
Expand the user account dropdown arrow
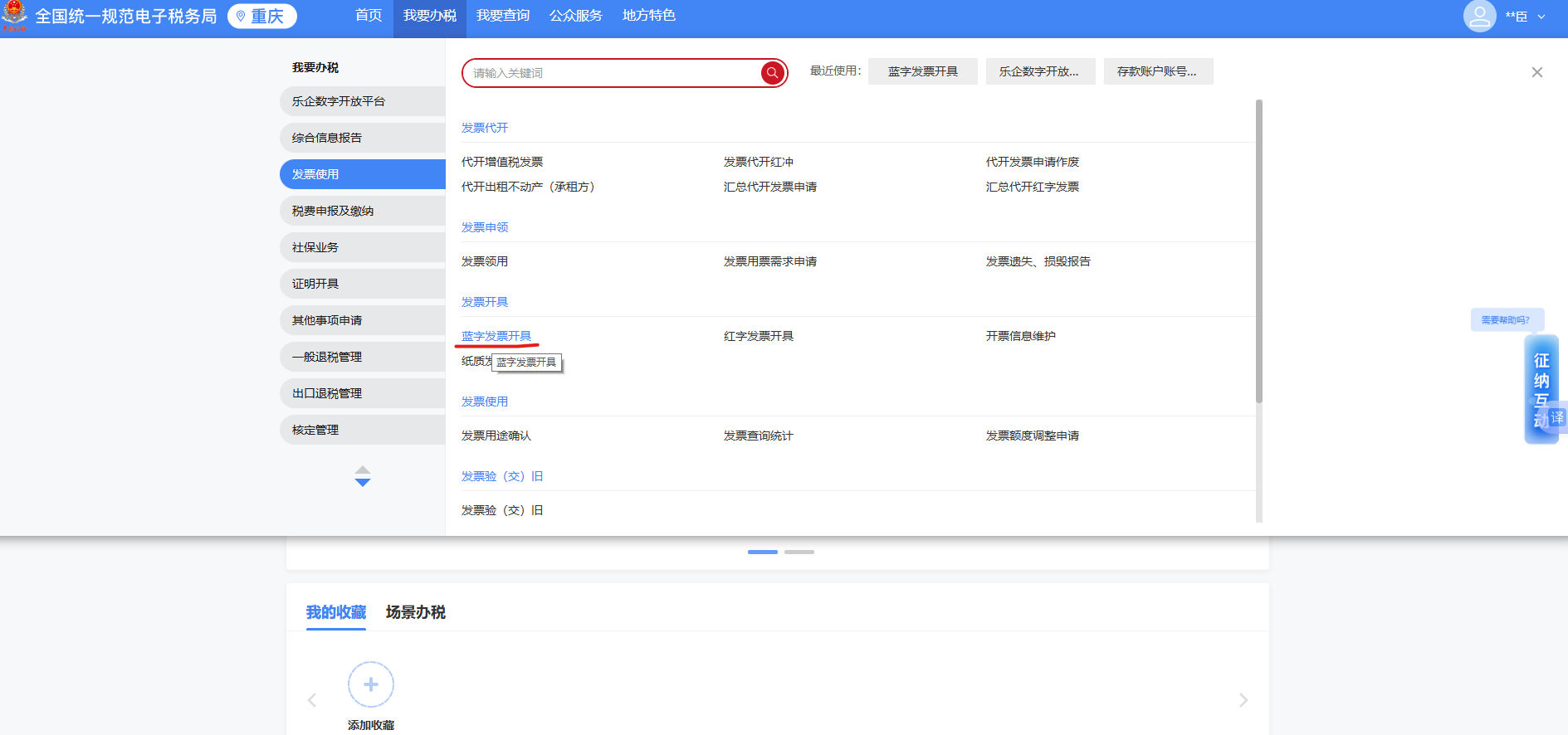click(1541, 17)
